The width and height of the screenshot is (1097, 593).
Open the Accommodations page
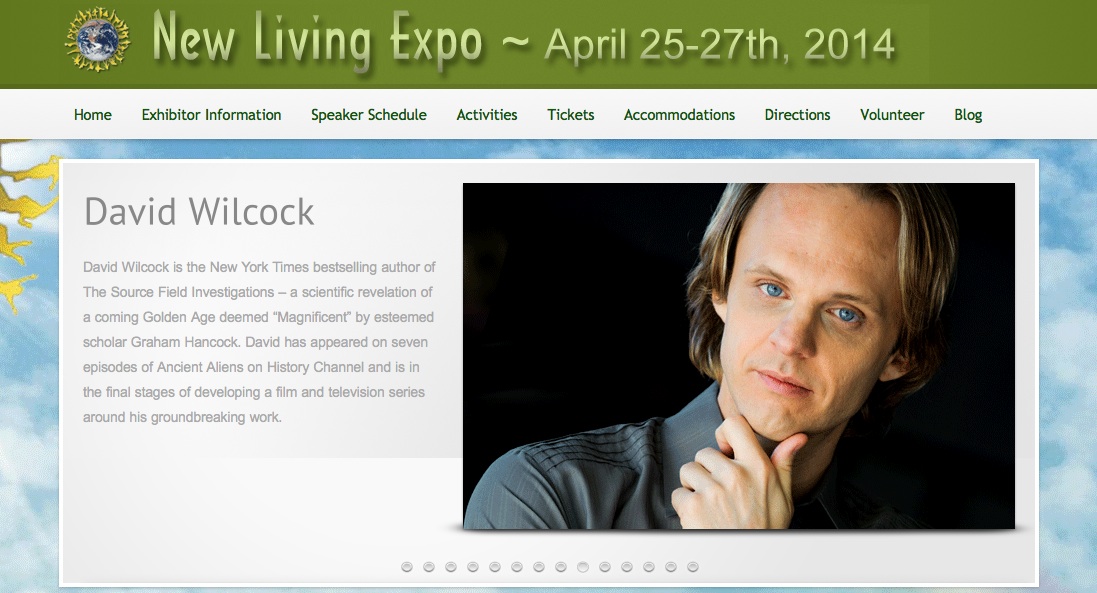click(x=679, y=115)
